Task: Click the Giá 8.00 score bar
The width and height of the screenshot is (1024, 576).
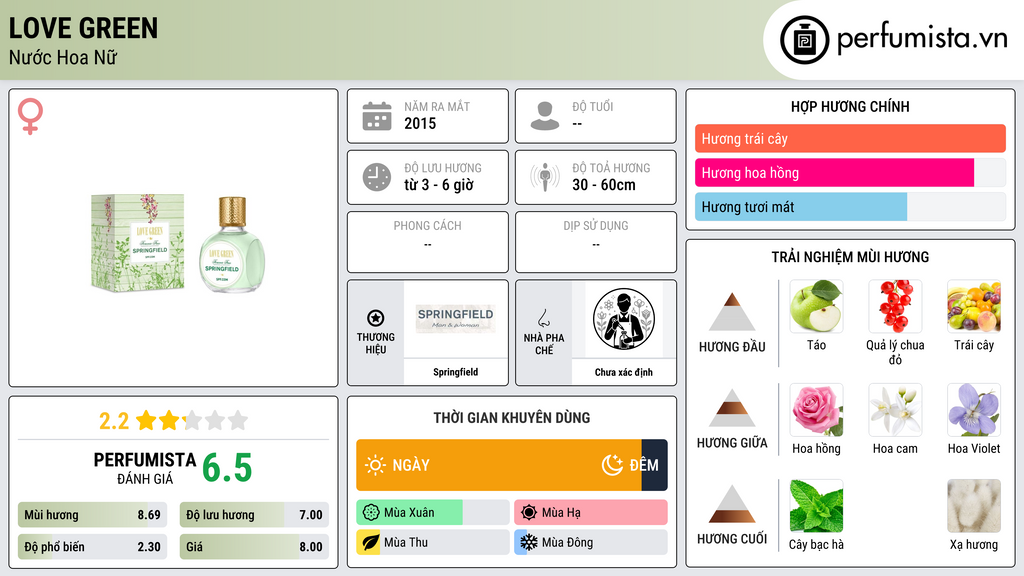Action: pyautogui.click(x=254, y=547)
